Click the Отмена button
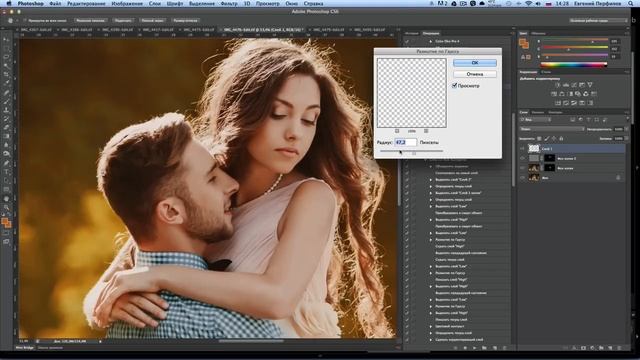 pos(475,74)
